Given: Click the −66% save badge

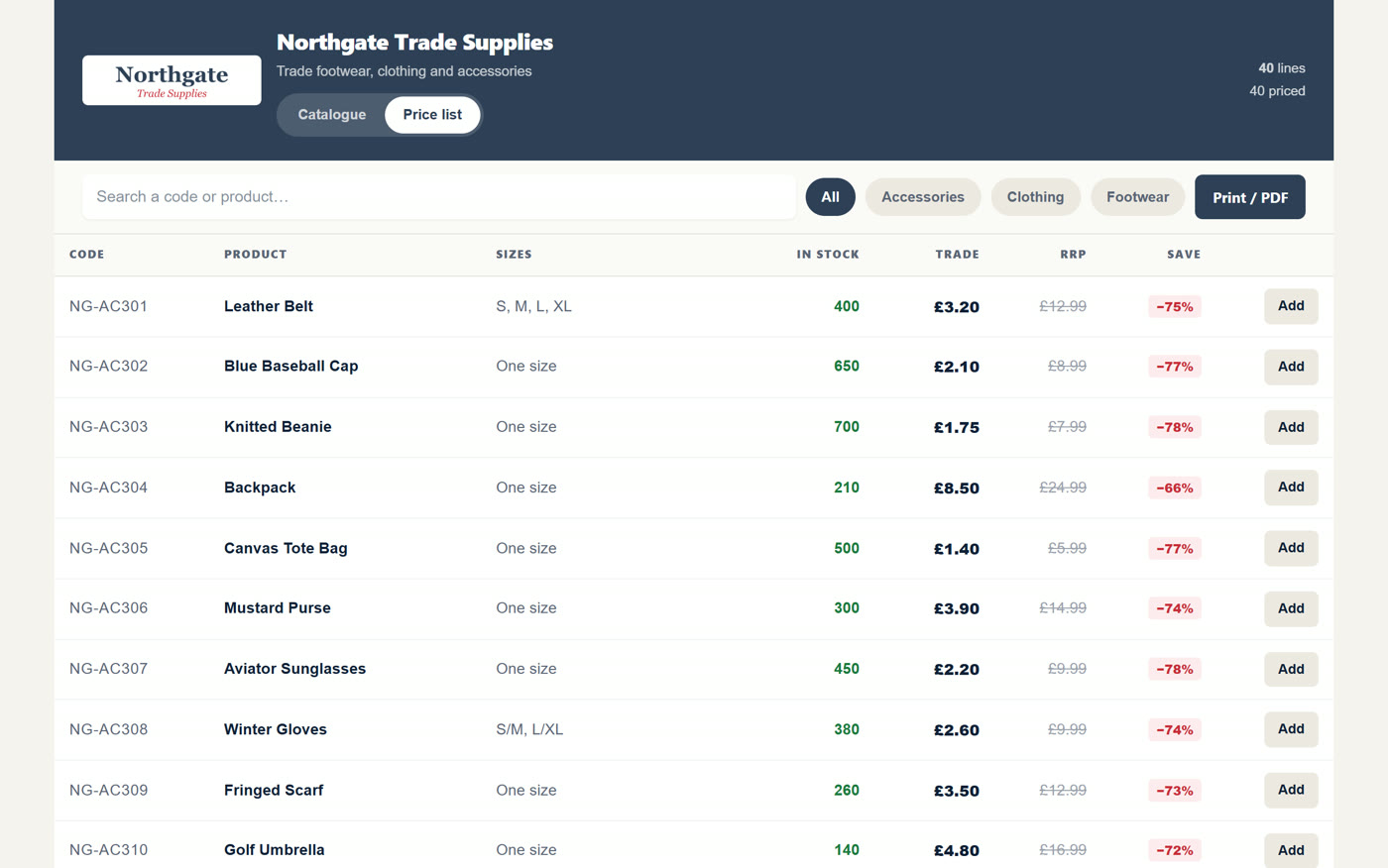Looking at the screenshot, I should point(1175,488).
